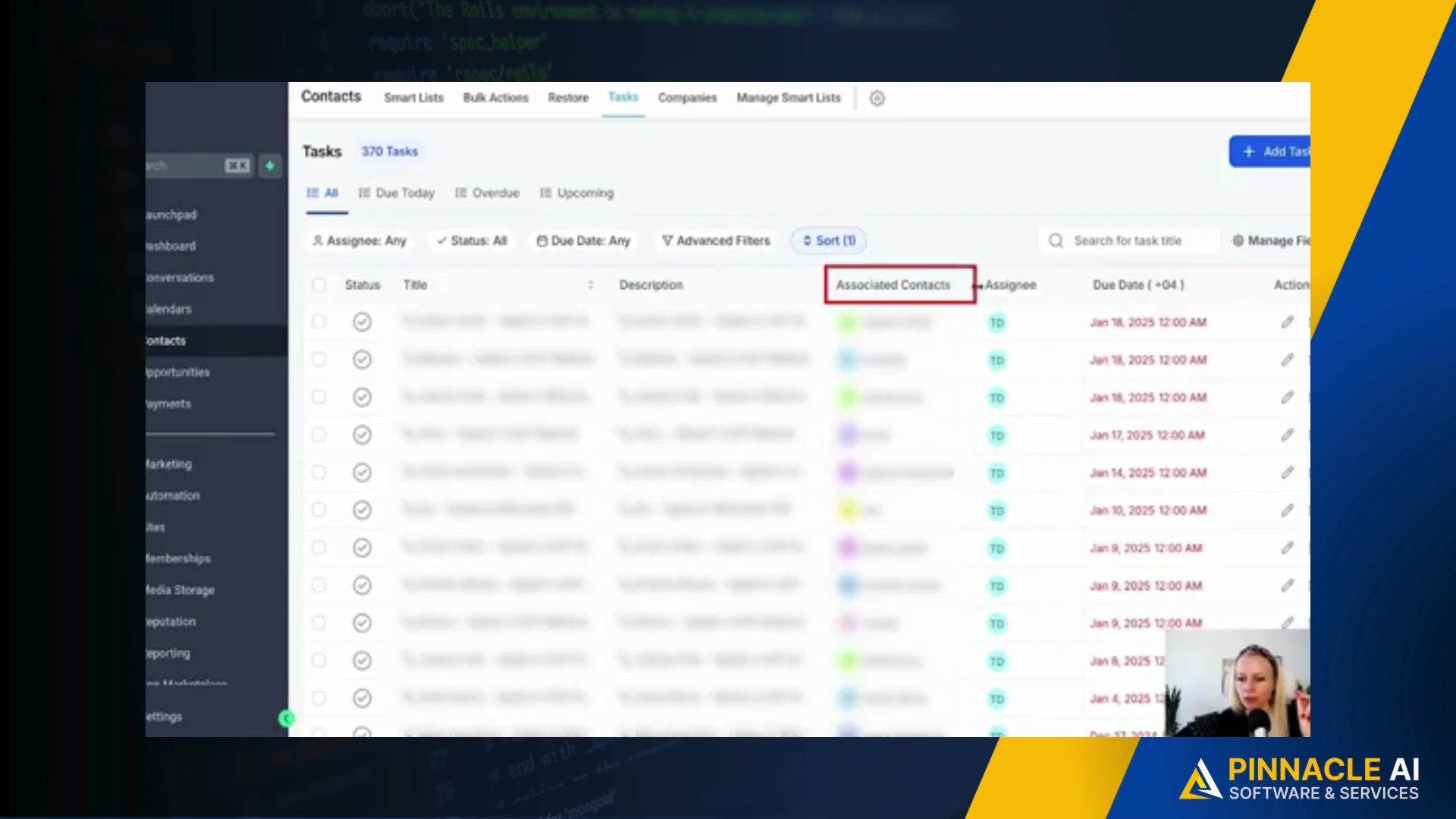Open Automation in the sidebar
The image size is (1456, 819).
[173, 496]
